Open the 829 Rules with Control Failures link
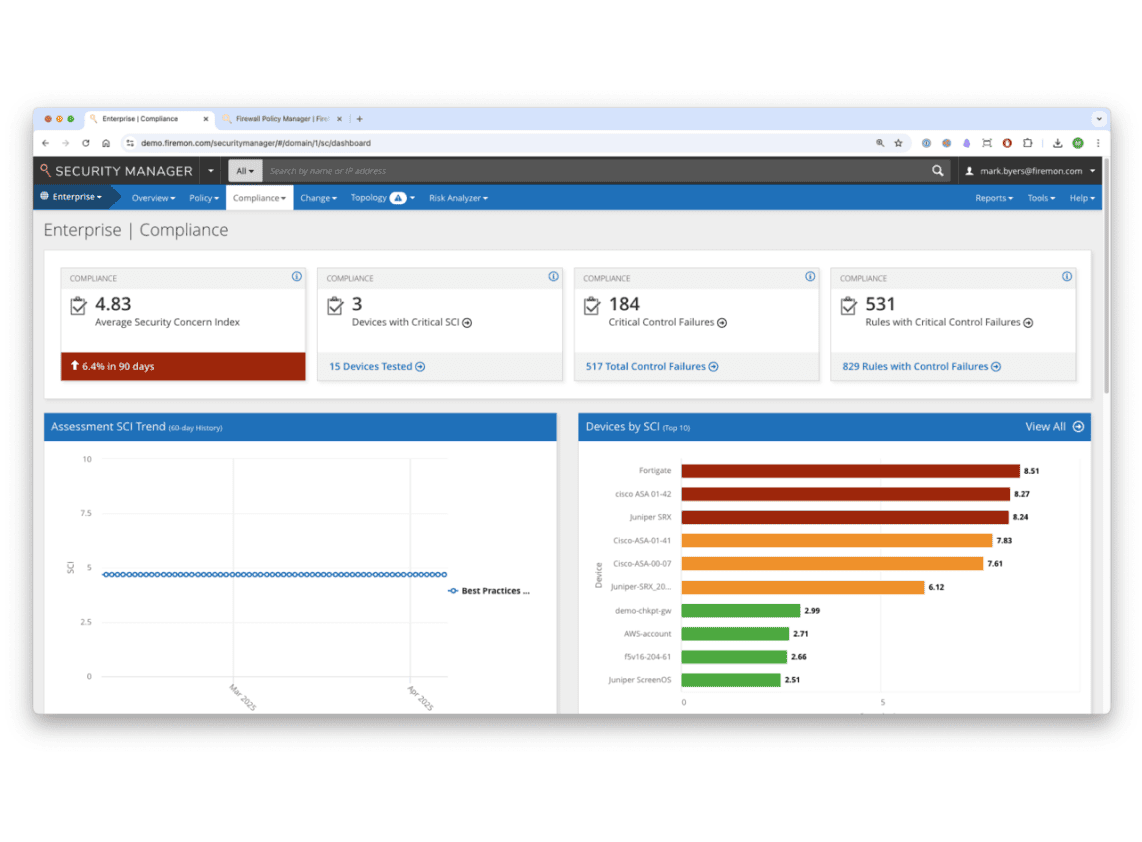1142x842 pixels. [921, 366]
